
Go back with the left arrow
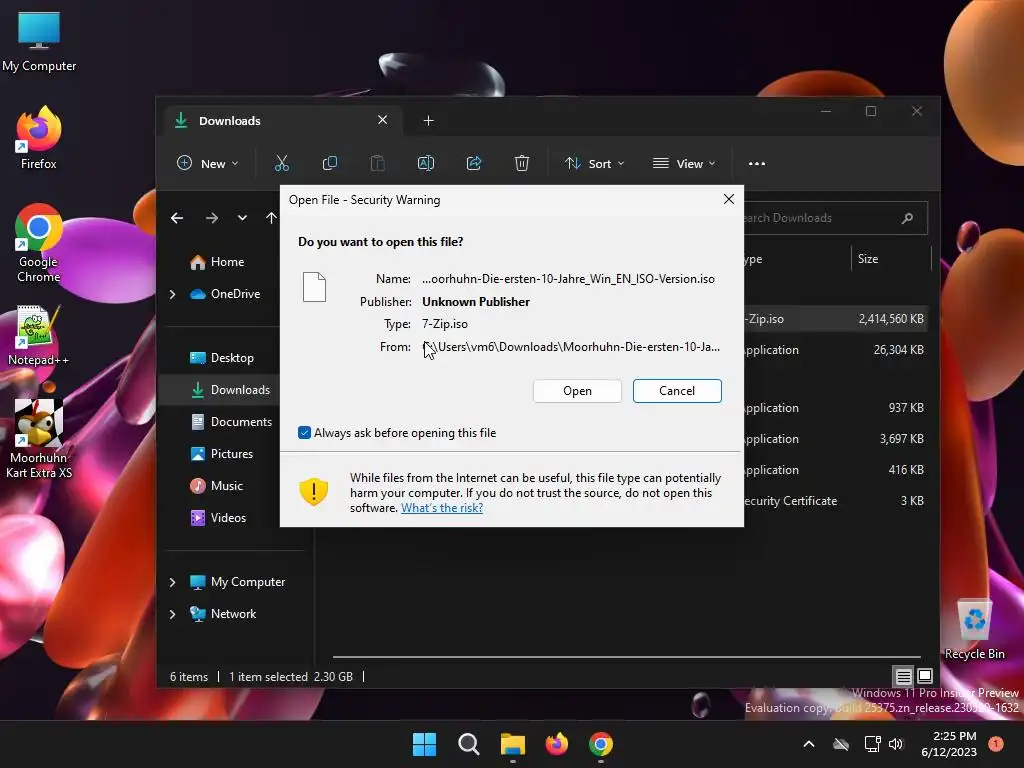177,218
